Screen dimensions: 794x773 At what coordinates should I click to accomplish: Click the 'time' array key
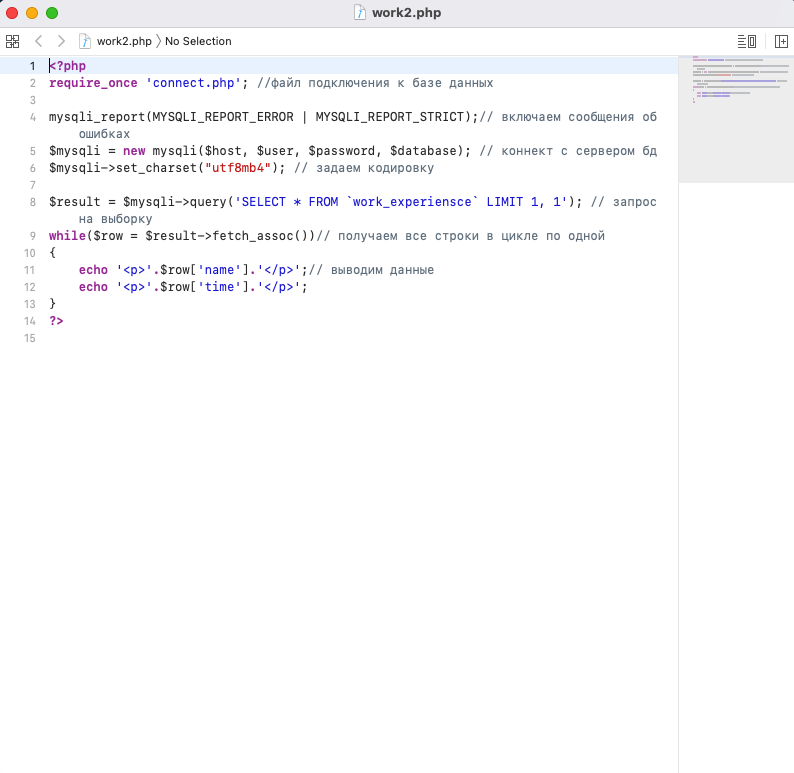pos(219,287)
